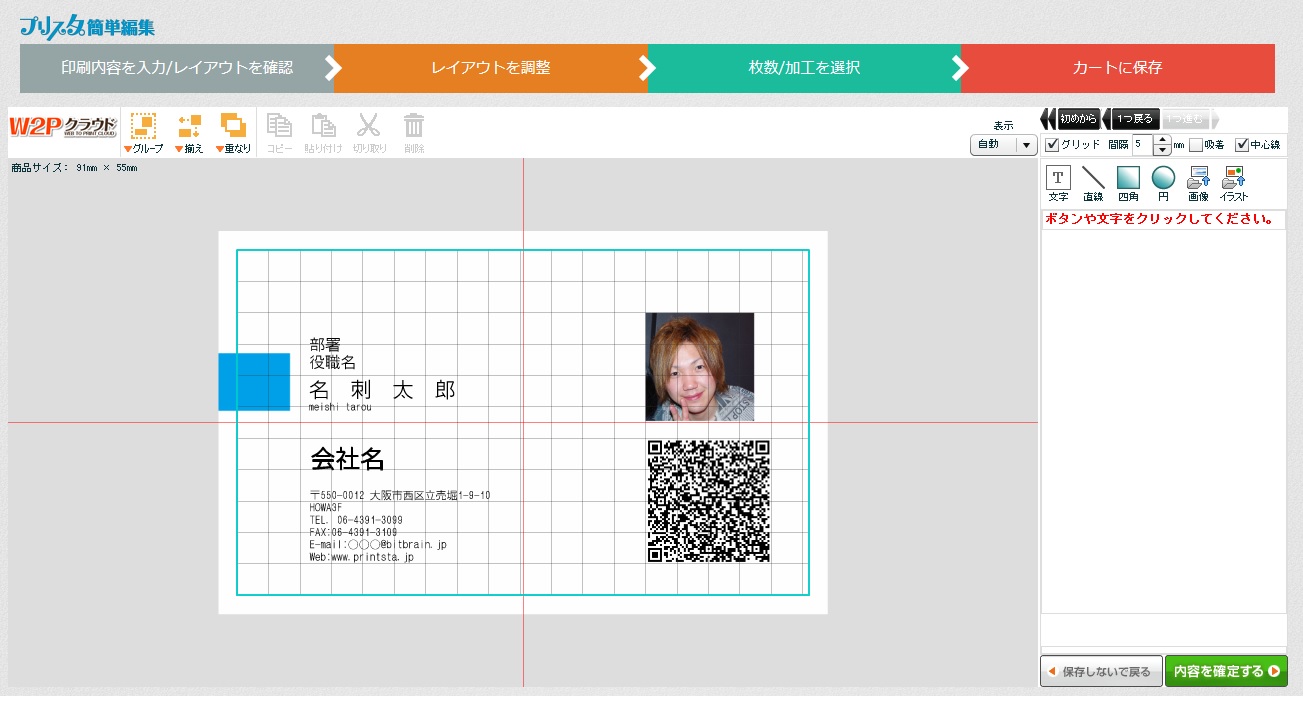Toggle the 中心線 center line checkbox
1303x702 pixels.
(1242, 145)
